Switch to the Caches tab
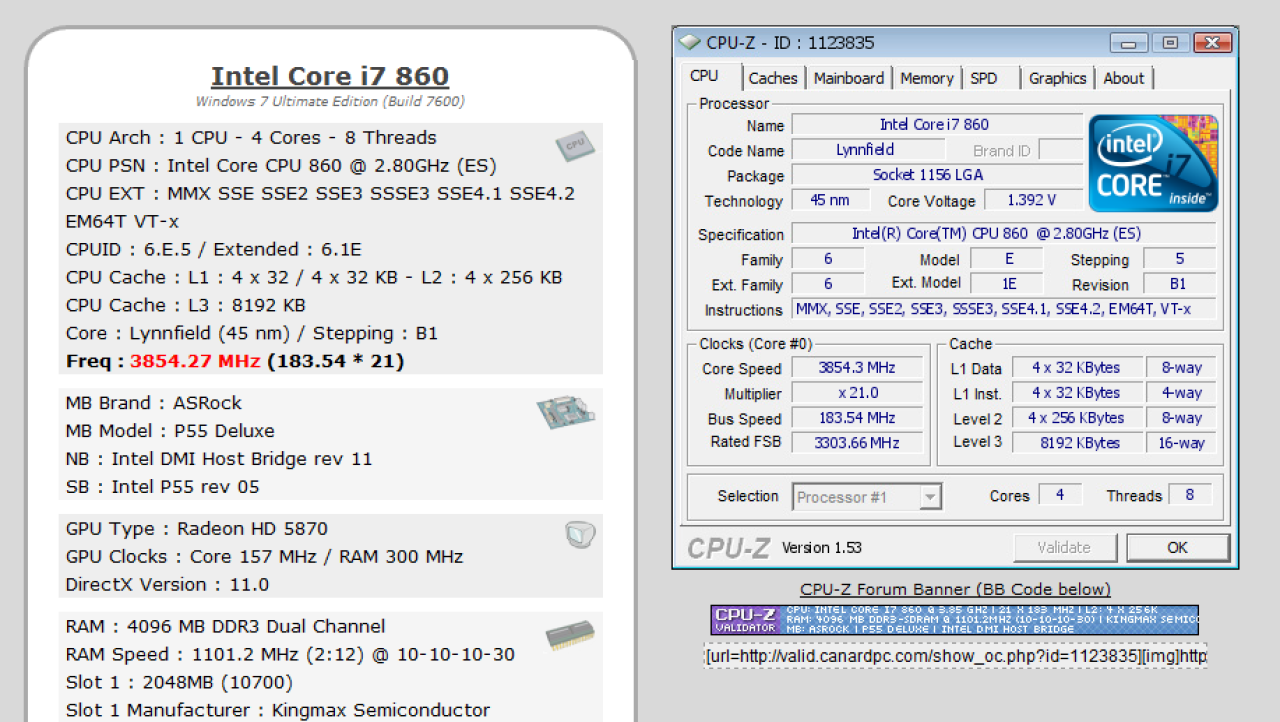 [773, 78]
